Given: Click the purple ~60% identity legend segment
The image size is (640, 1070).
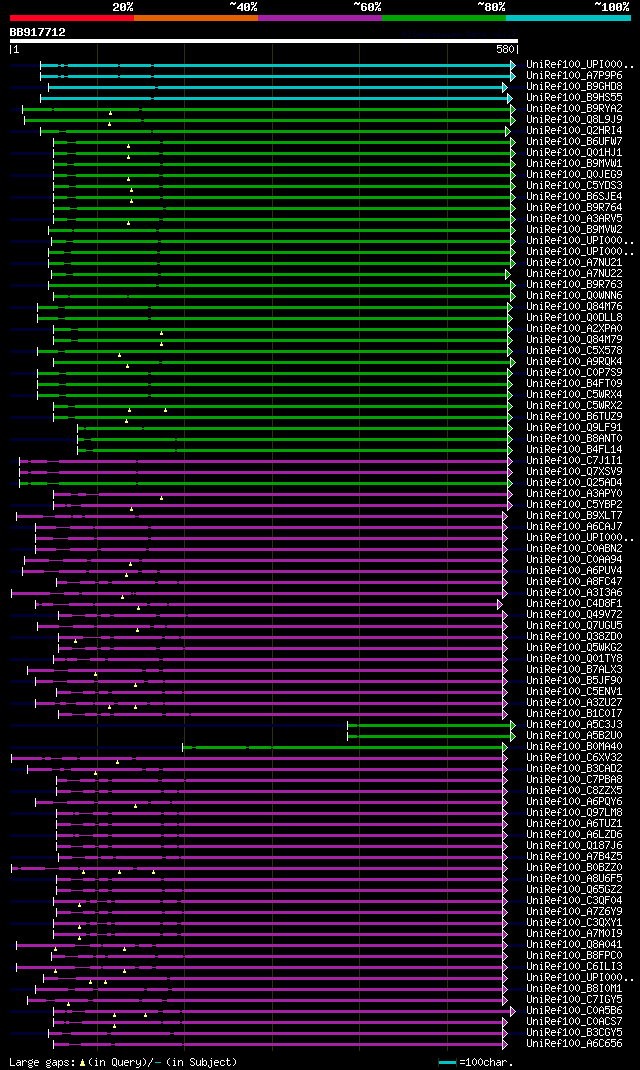Looking at the screenshot, I should point(320,17).
